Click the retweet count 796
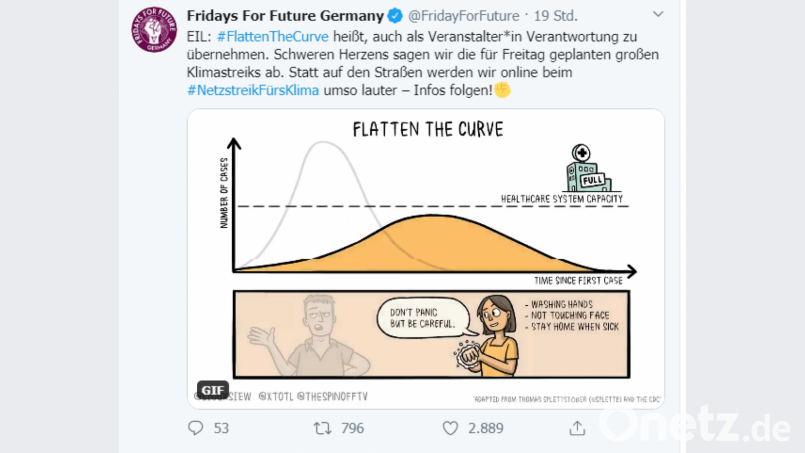Screen dimensions: 805x453 click(352, 428)
